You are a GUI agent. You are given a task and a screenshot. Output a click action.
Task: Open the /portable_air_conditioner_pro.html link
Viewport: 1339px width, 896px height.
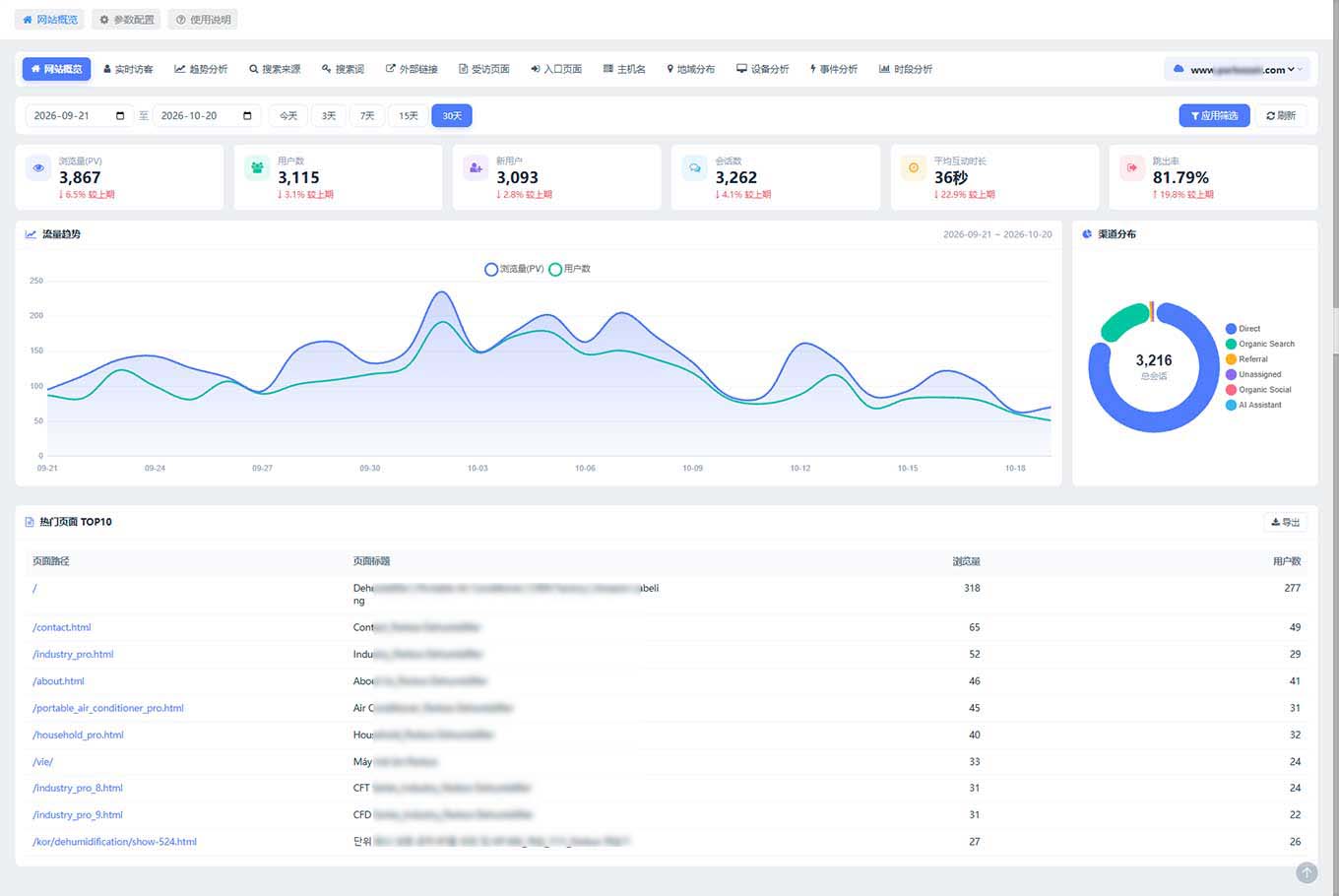coord(108,708)
